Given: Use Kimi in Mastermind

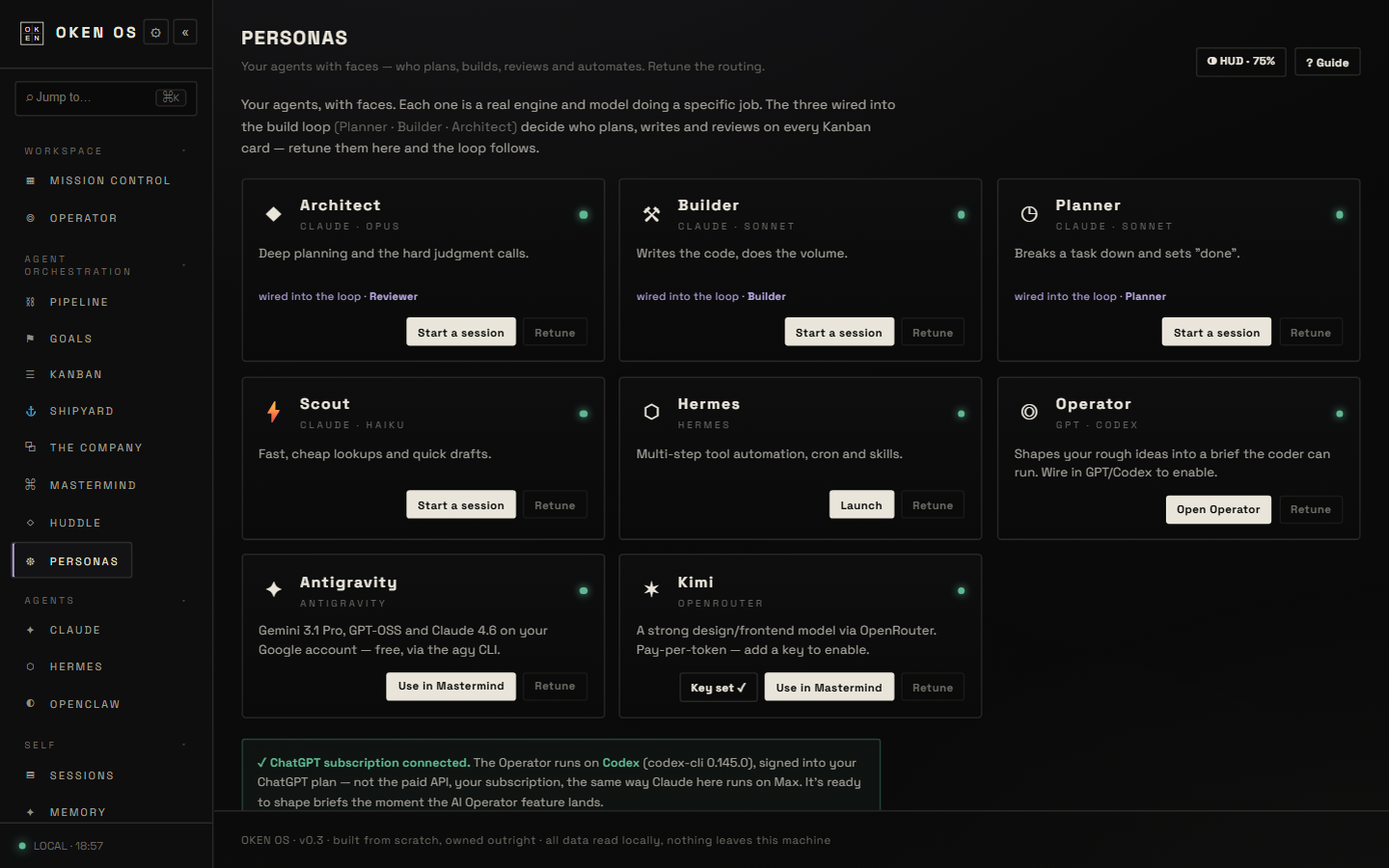Looking at the screenshot, I should point(830,687).
